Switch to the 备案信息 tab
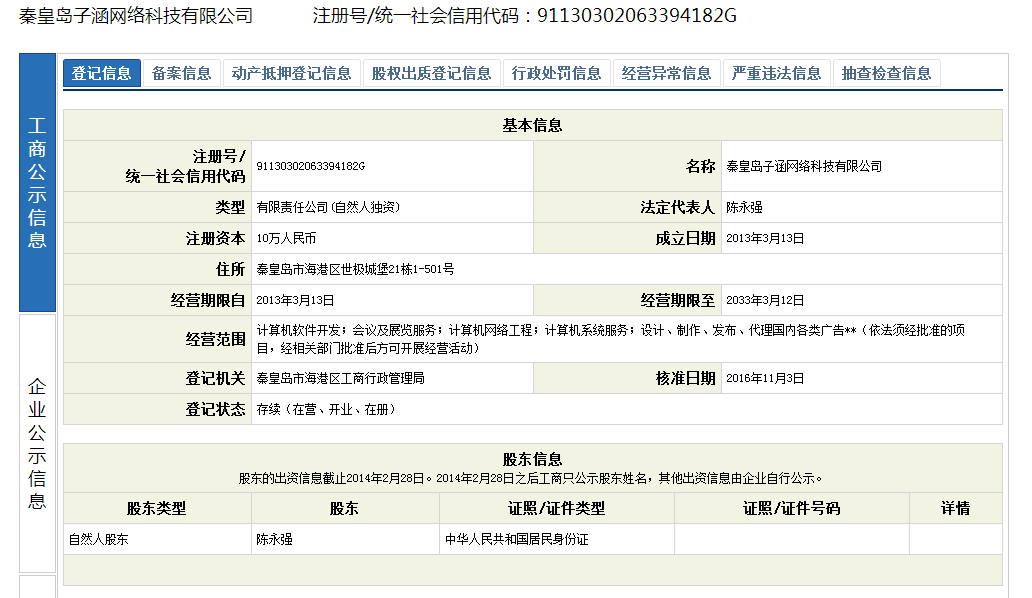Viewport: 1032px width, 598px height. click(182, 72)
